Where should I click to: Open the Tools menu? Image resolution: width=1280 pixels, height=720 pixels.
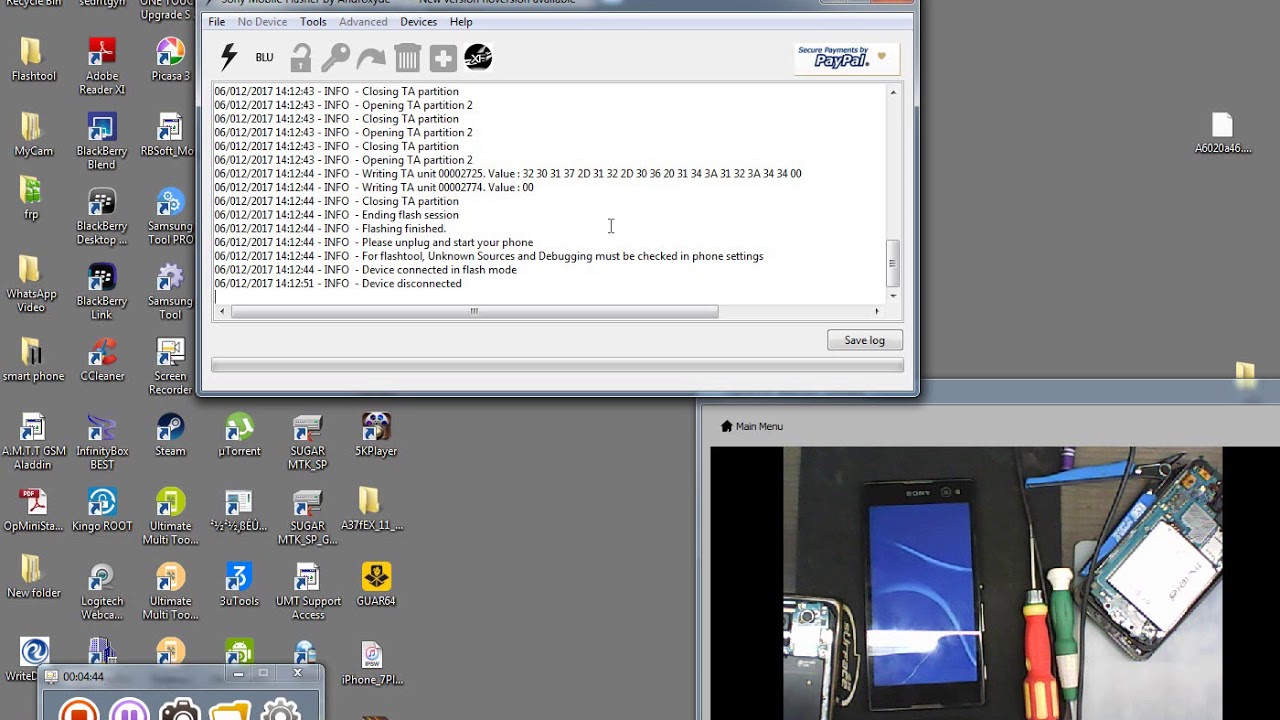point(313,22)
